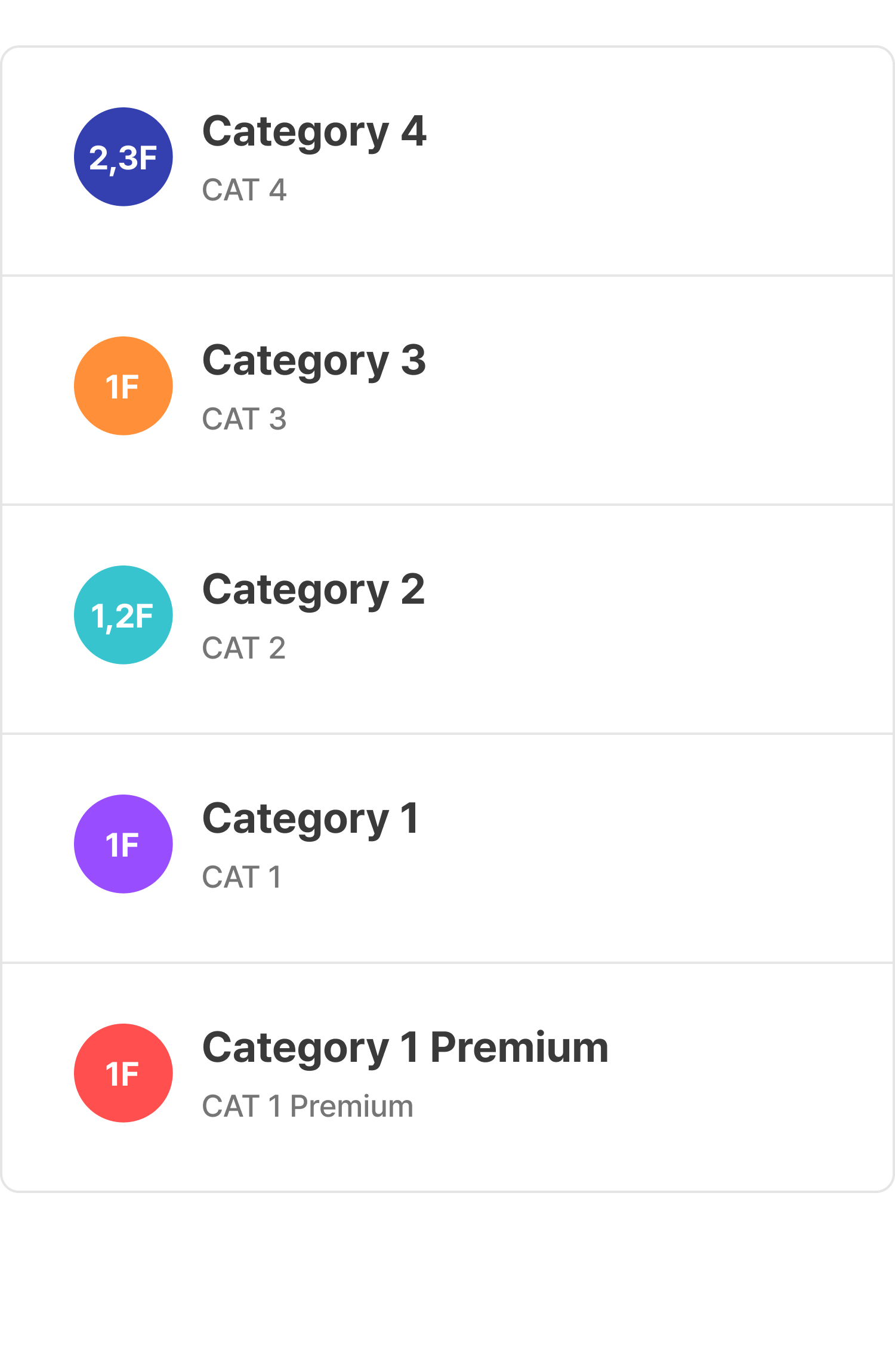Click the CAT 3 subtitle text
This screenshot has height=1372, width=895.
(x=244, y=419)
